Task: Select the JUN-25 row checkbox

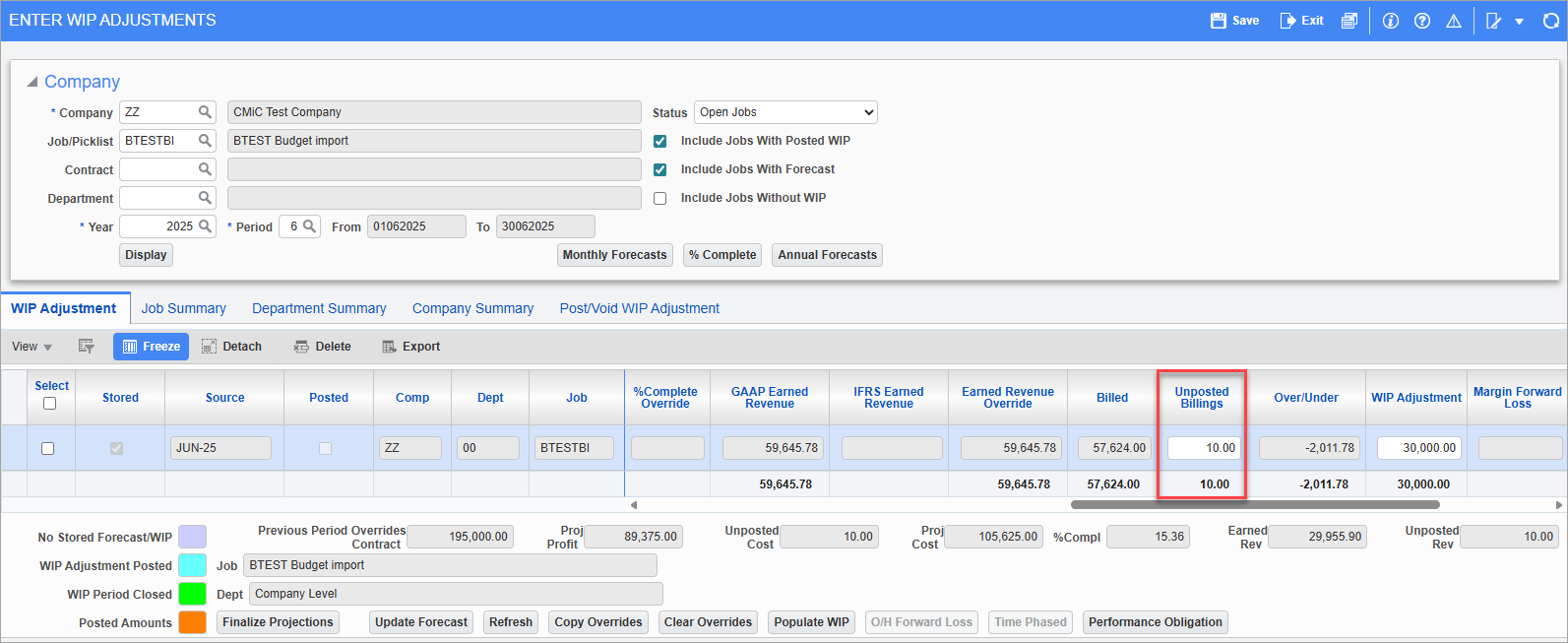Action: [47, 449]
